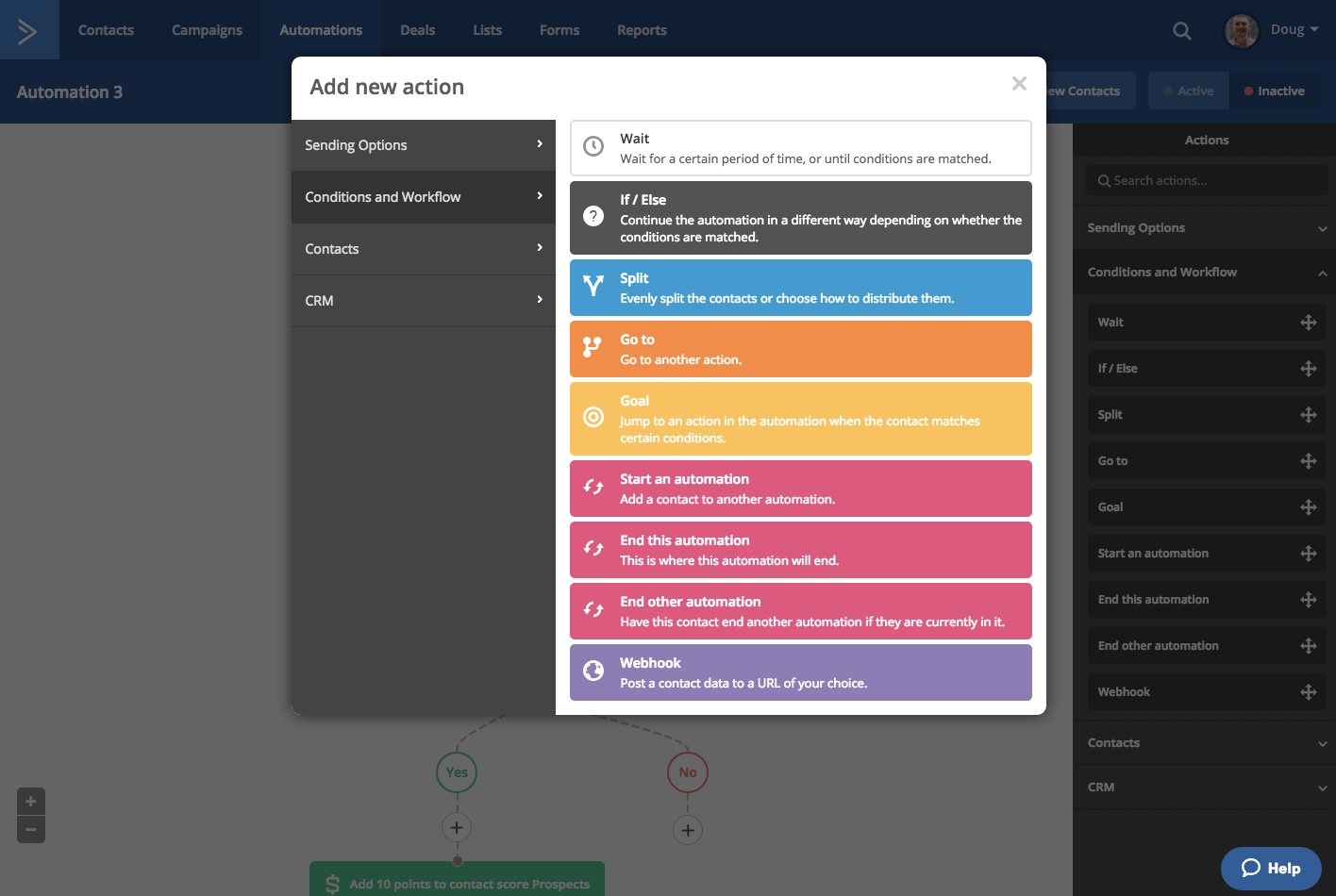Click the ActiveCampaign logo icon

coord(27,30)
